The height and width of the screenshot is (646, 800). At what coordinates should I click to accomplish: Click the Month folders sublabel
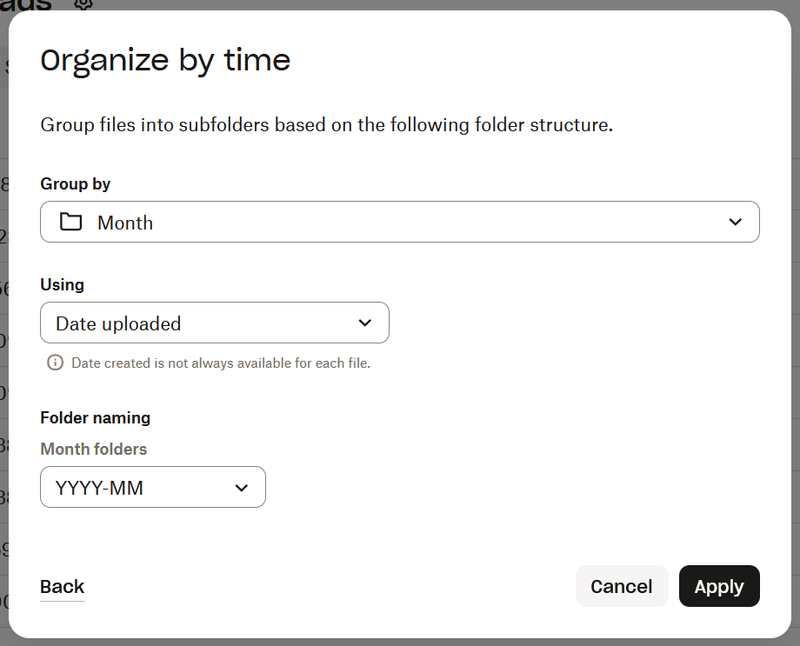click(93, 449)
